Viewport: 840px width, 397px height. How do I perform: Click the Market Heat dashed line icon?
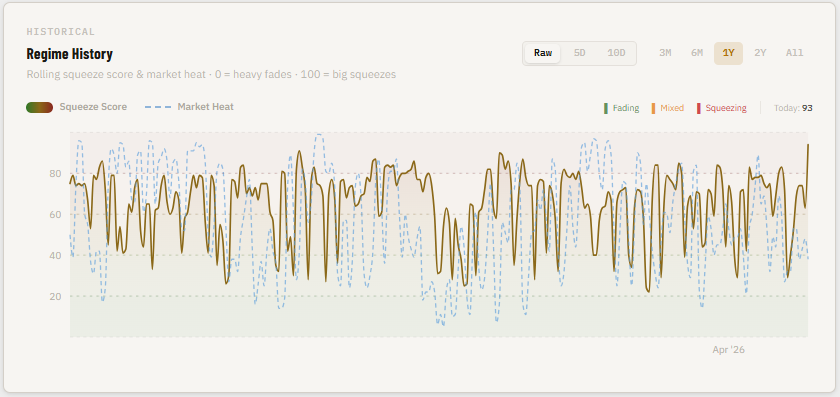pyautogui.click(x=158, y=107)
